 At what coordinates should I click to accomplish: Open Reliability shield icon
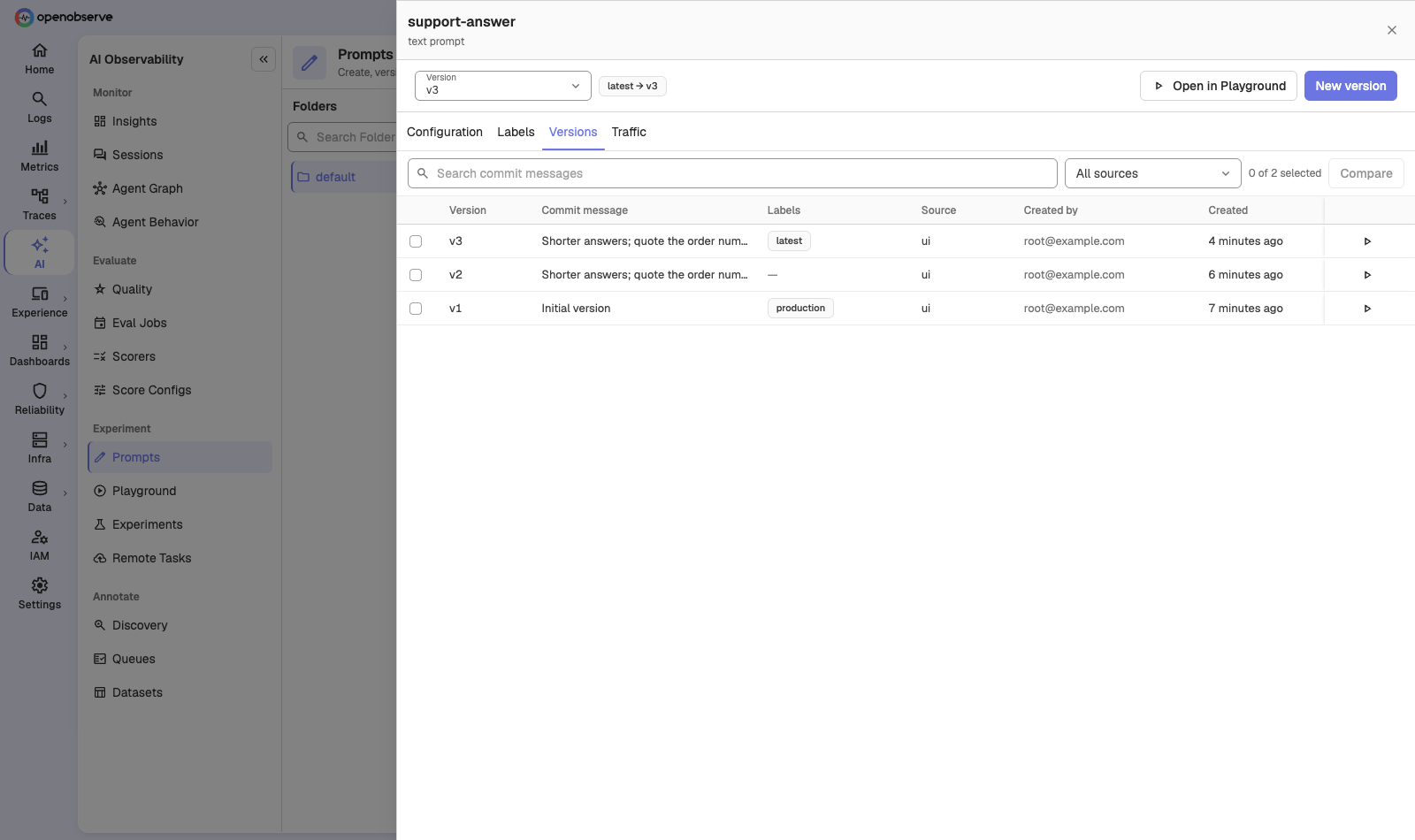click(39, 391)
